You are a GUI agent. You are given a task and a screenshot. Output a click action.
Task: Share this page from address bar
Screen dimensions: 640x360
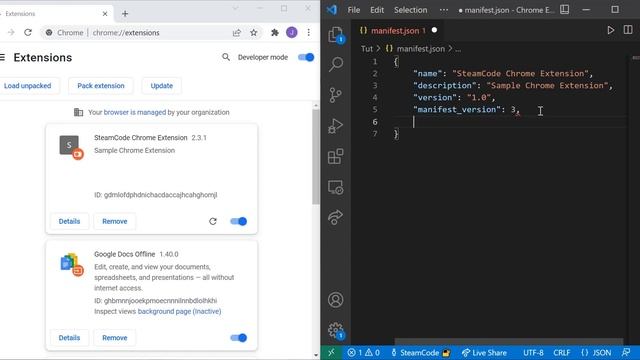(237, 33)
